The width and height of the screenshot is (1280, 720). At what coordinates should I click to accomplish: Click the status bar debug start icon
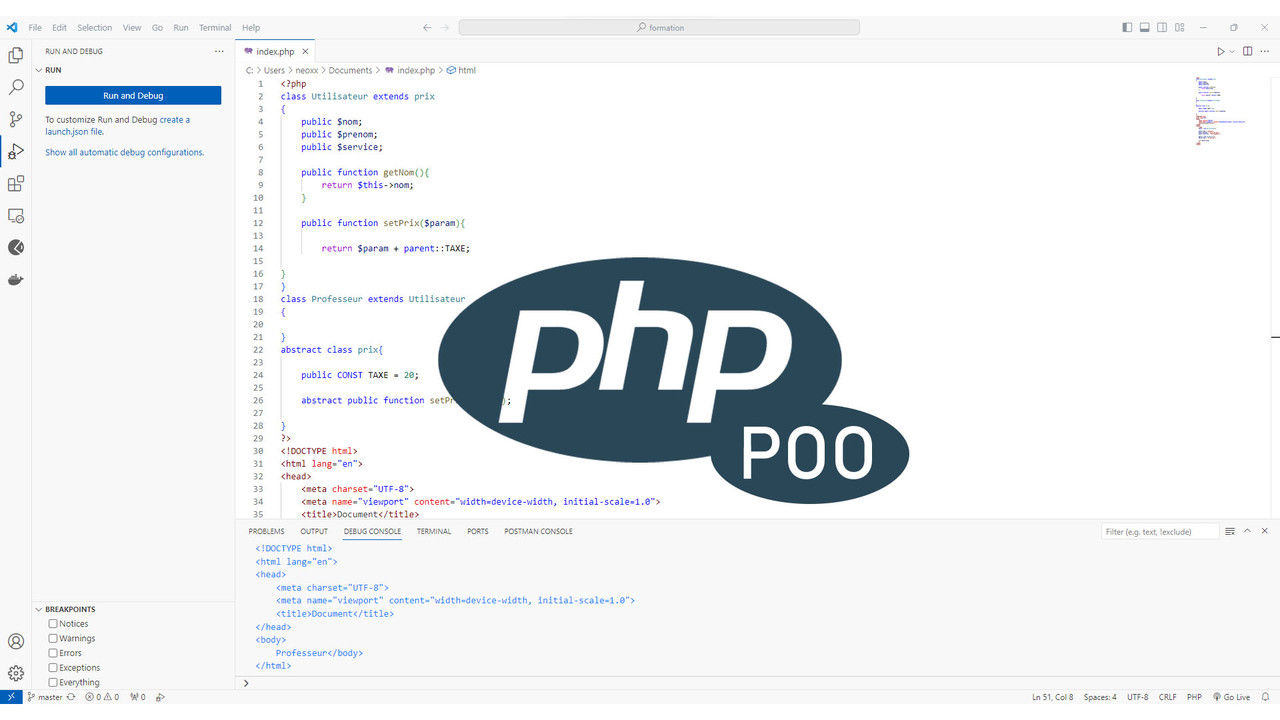pyautogui.click(x=160, y=697)
